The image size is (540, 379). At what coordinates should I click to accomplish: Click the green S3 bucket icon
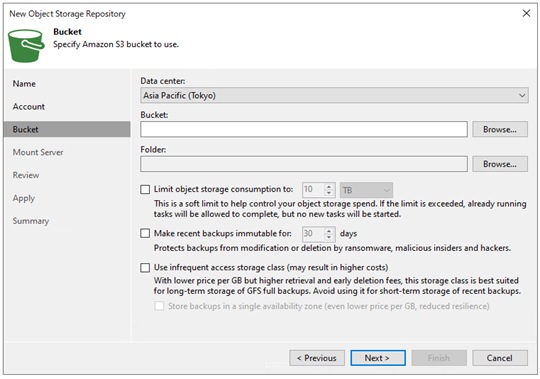26,46
